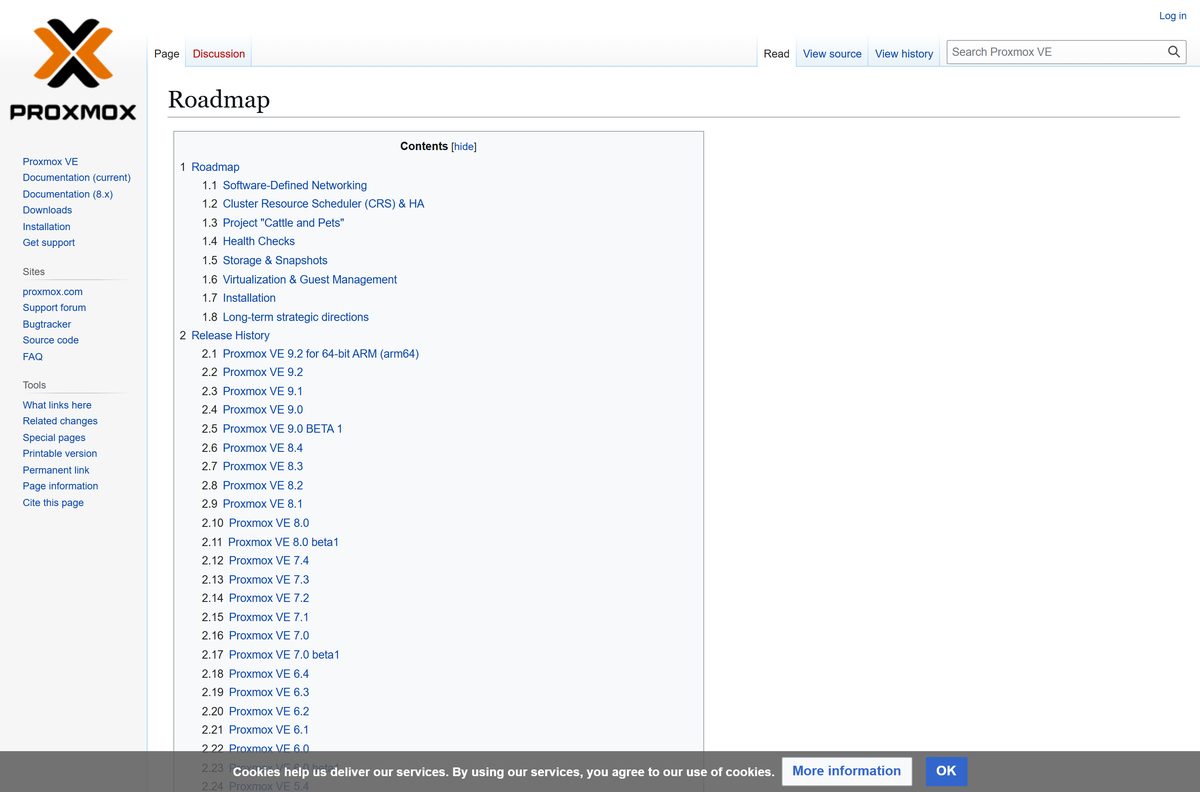The width and height of the screenshot is (1200, 792).
Task: Open Related changes tool
Action: 60,421
